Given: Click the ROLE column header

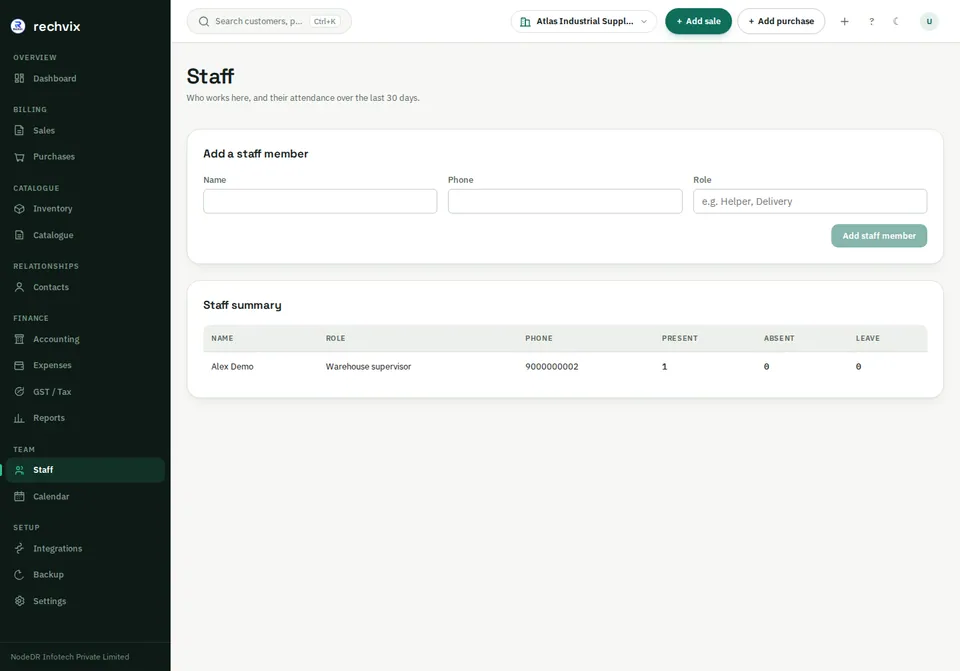Looking at the screenshot, I should click(x=336, y=339).
